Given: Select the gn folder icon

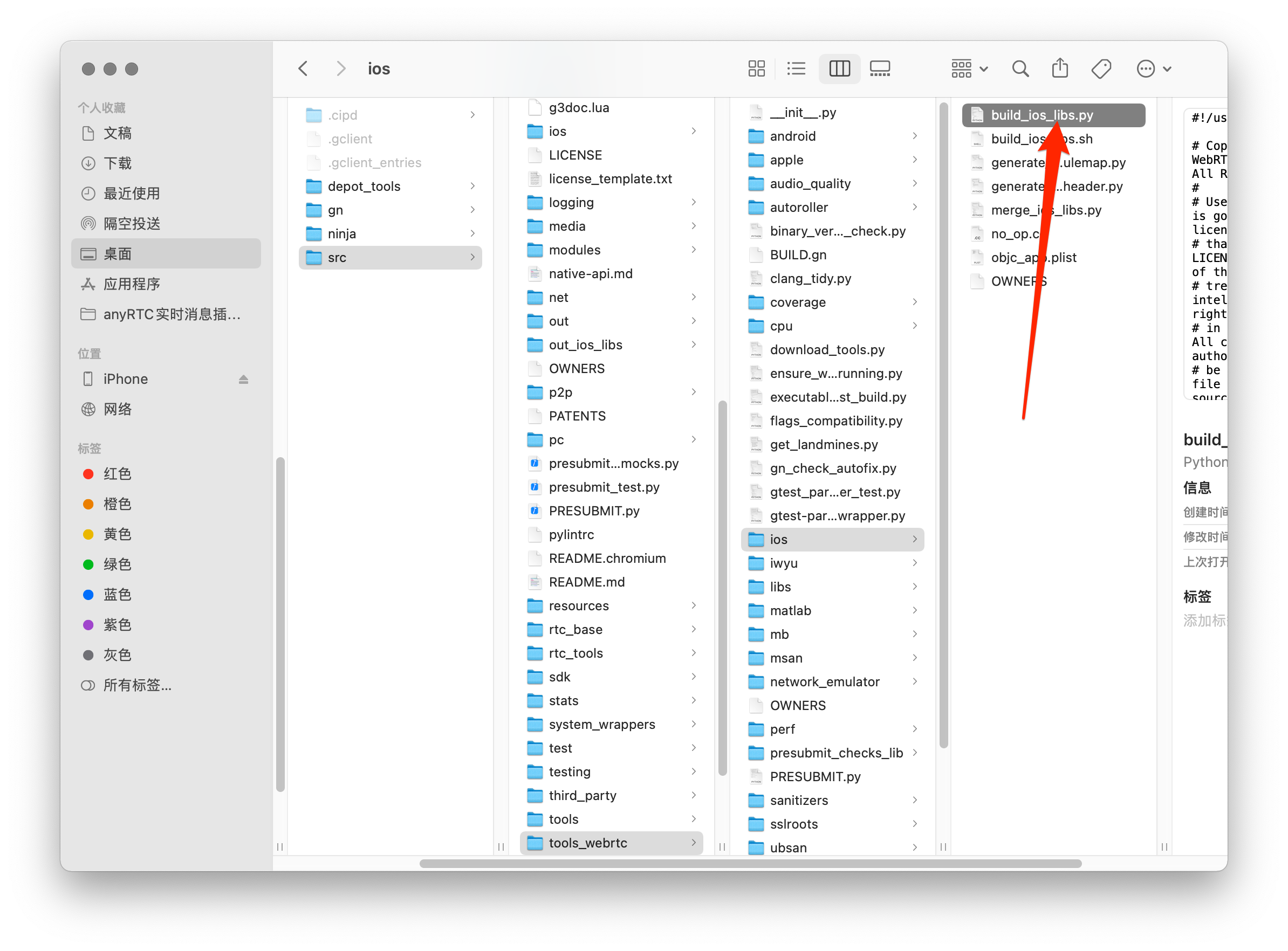Looking at the screenshot, I should (314, 210).
